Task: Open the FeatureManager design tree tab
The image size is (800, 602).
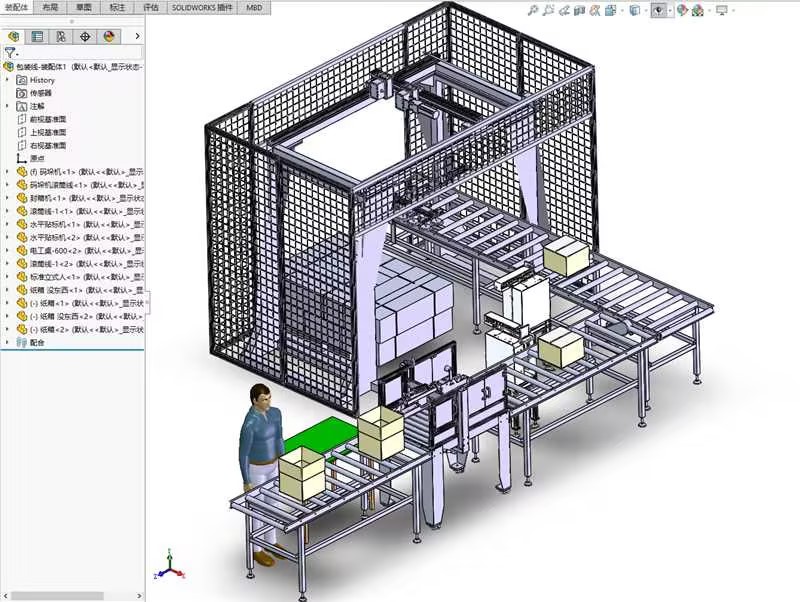Action: pyautogui.click(x=14, y=37)
